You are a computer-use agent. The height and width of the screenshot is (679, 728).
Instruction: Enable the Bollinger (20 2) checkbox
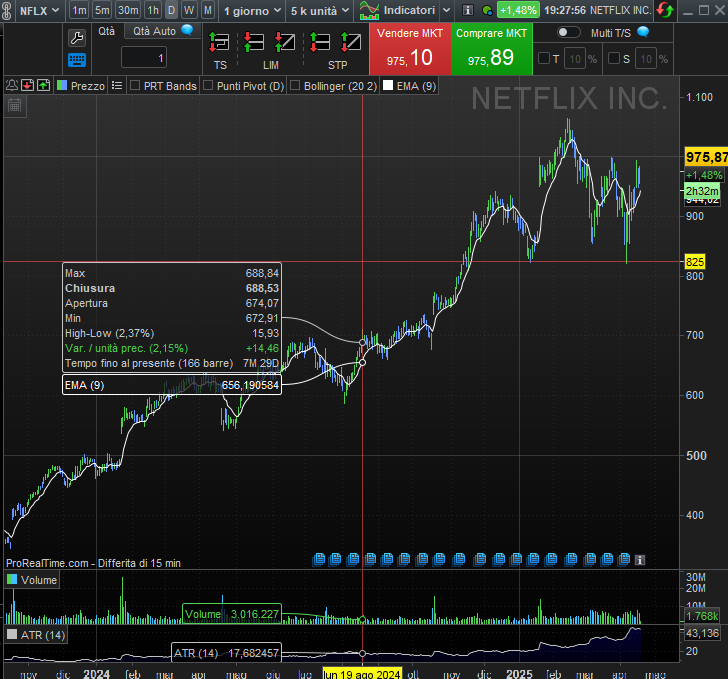[295, 86]
